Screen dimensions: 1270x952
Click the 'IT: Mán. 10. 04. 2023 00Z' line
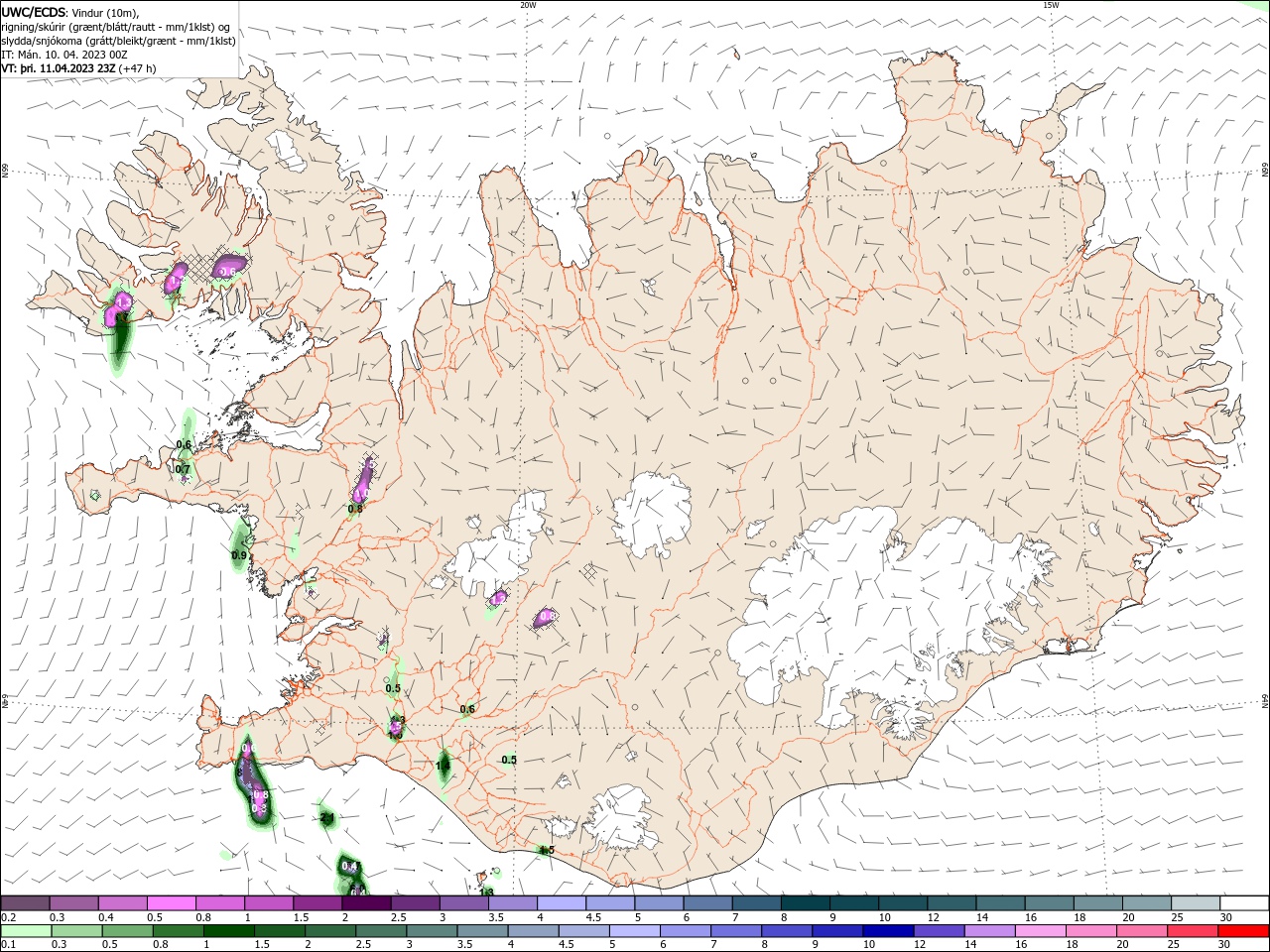[x=64, y=55]
